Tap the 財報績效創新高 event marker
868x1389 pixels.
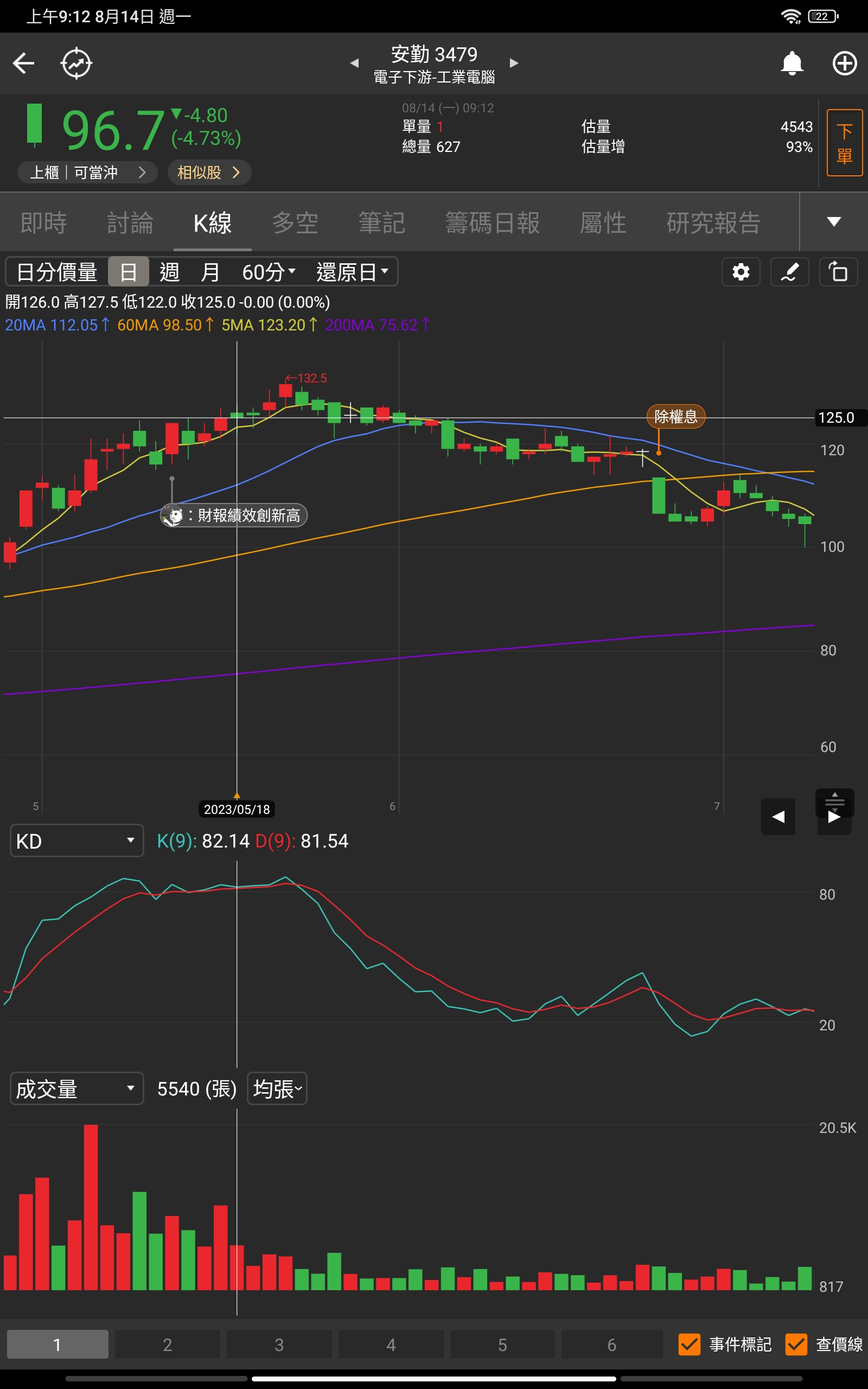click(234, 515)
